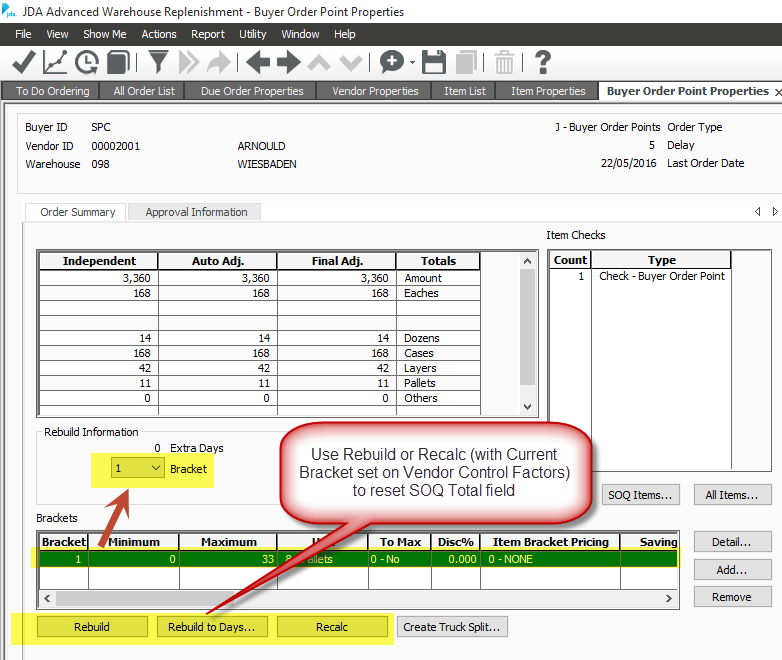
Task: Open SOQ Items list button
Action: point(640,495)
